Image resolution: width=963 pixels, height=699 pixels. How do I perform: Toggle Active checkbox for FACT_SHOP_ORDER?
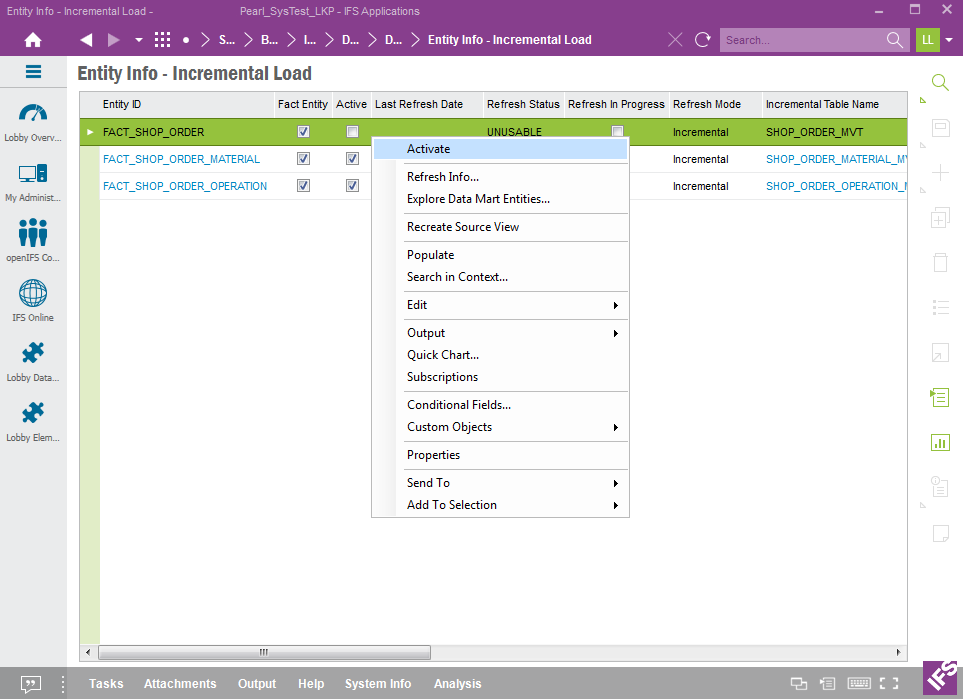352,132
